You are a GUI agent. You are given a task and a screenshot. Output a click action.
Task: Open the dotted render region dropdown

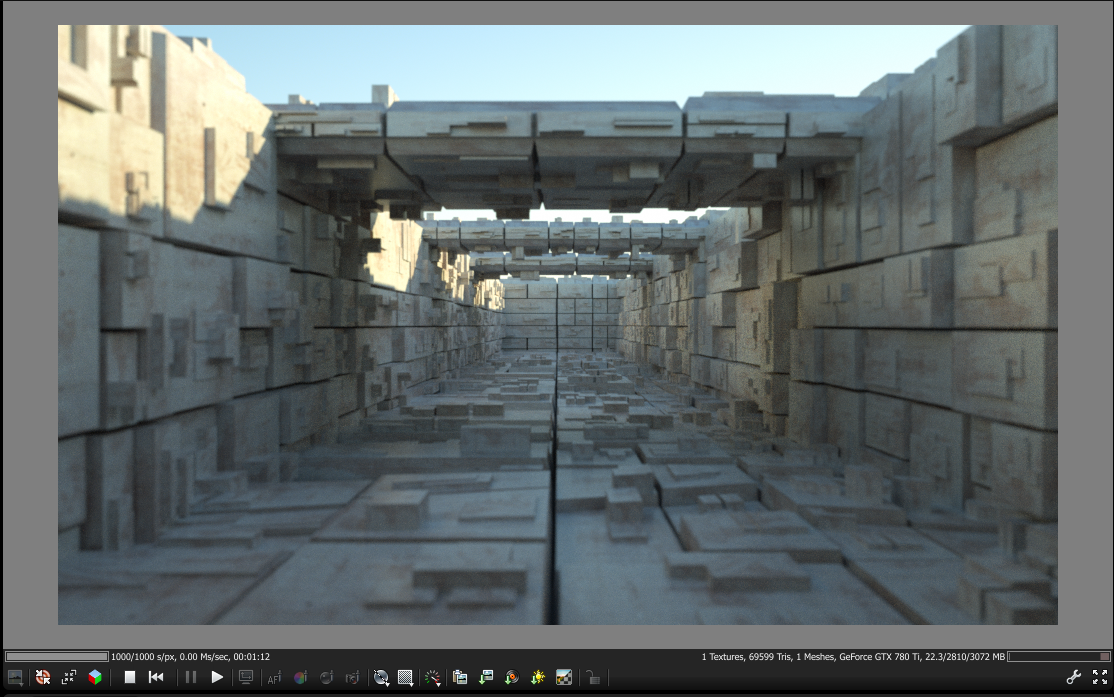coord(406,678)
